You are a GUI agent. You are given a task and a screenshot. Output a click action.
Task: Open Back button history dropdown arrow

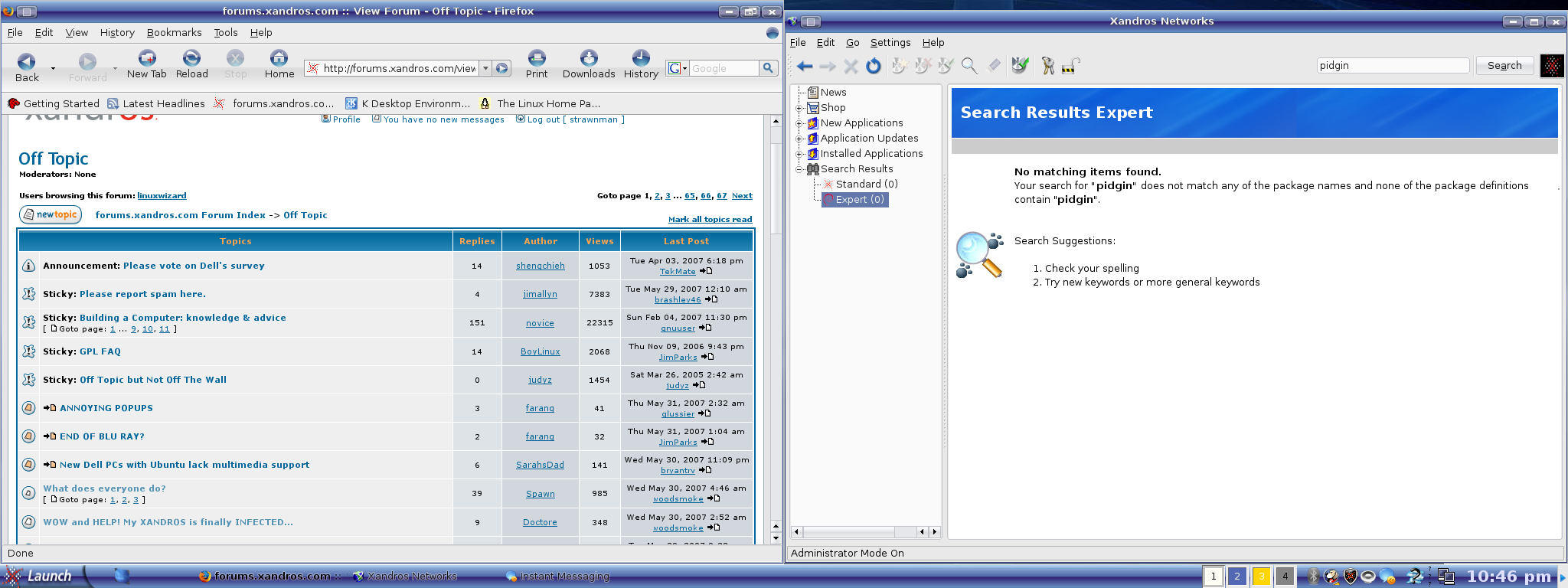click(53, 68)
